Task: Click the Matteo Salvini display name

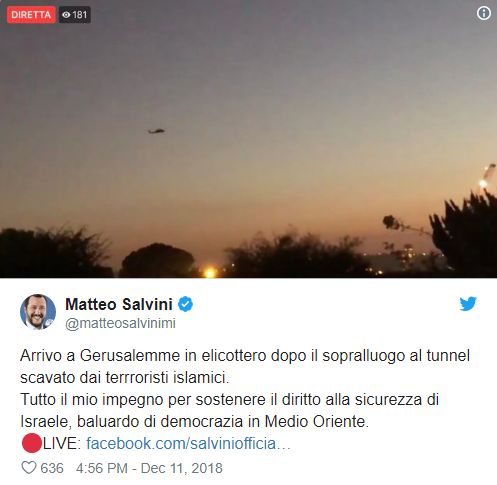Action: 119,304
